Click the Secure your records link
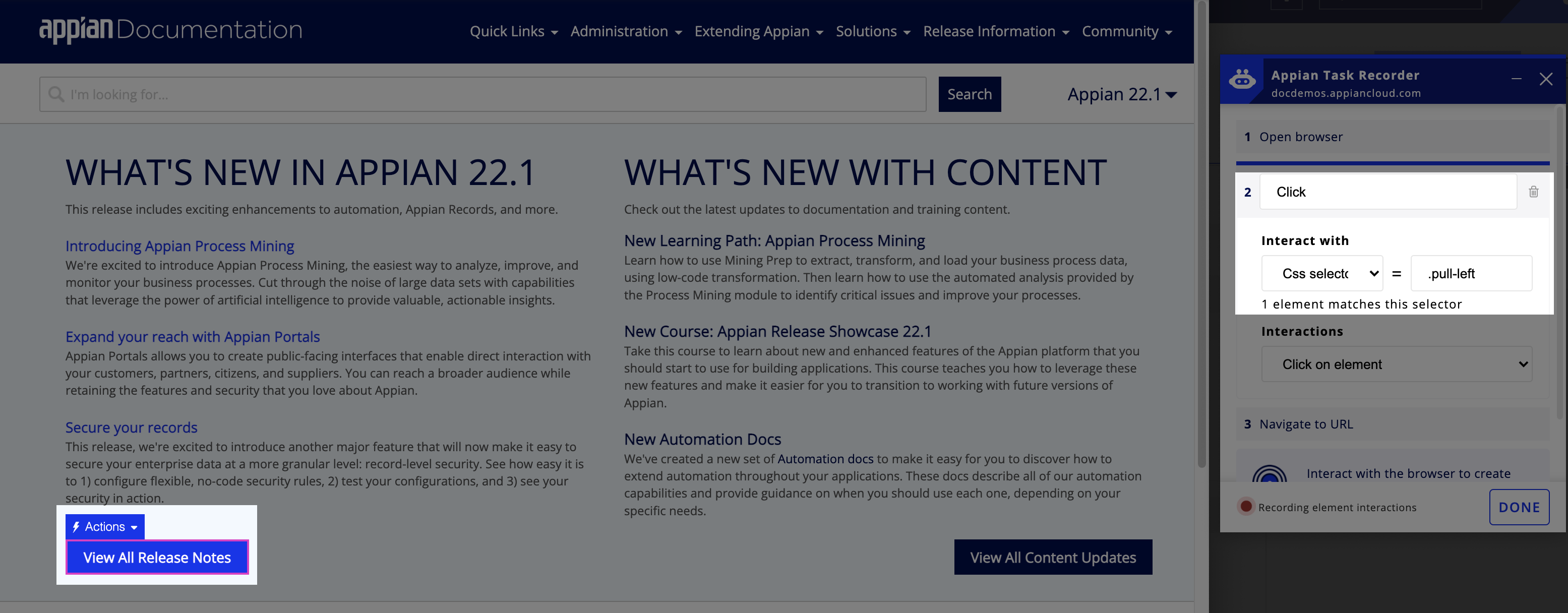 coord(131,426)
